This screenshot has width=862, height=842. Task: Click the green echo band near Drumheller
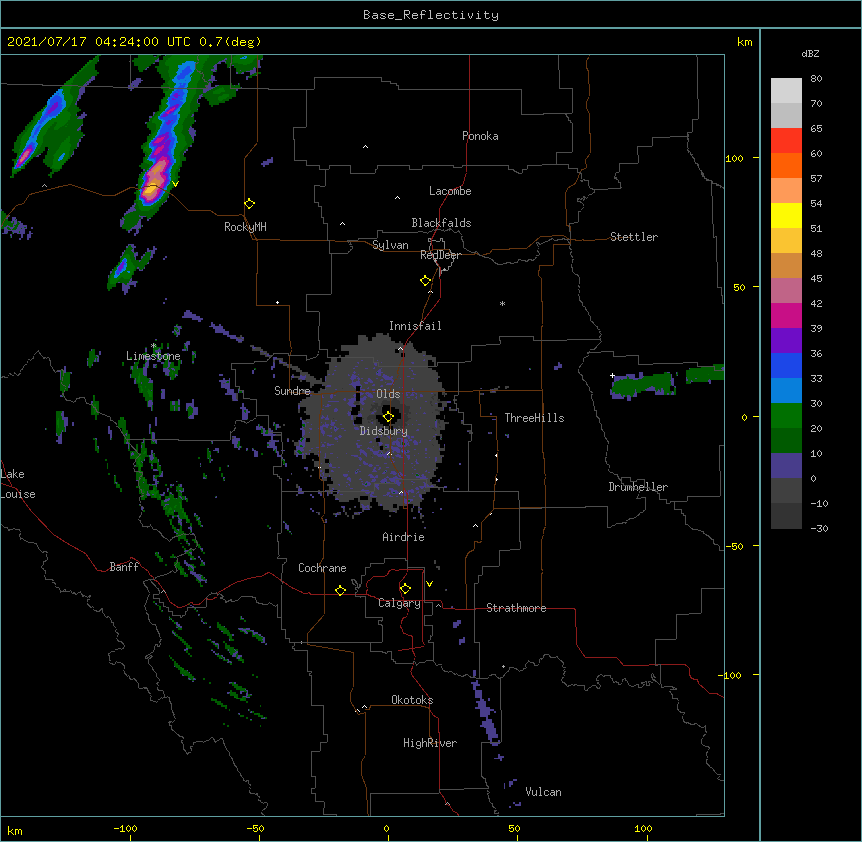(x=643, y=384)
